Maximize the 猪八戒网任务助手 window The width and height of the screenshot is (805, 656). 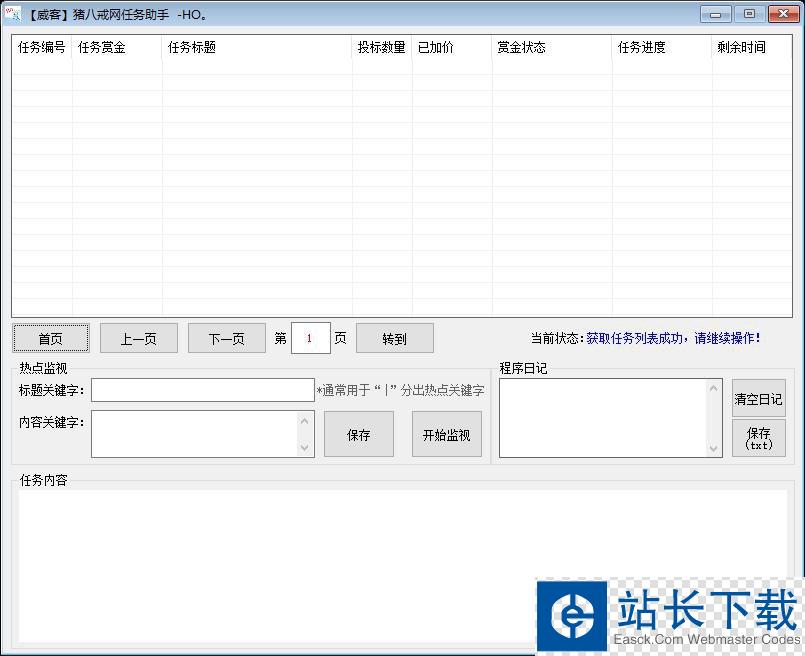tap(749, 14)
